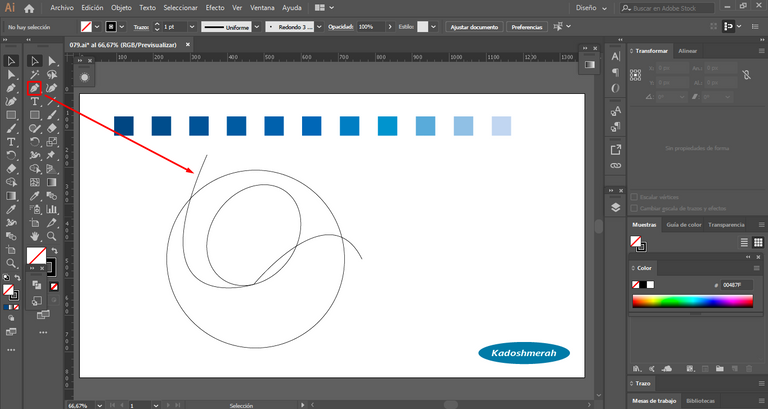This screenshot has height=409, width=768.
Task: Select the Perspective Grid tool
Action: (x=51, y=169)
